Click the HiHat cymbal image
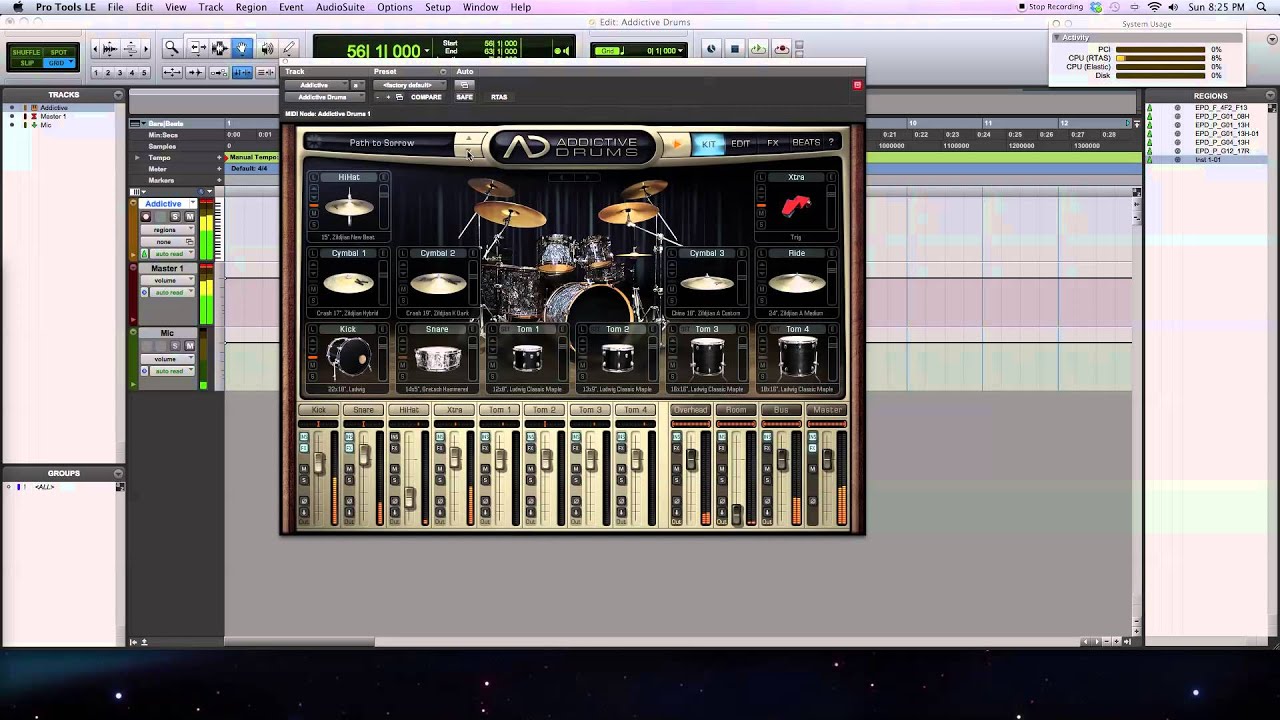The width and height of the screenshot is (1280, 720). click(349, 207)
